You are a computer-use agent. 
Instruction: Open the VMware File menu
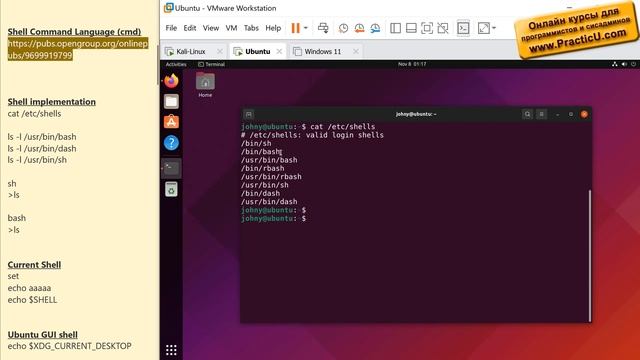pos(171,28)
